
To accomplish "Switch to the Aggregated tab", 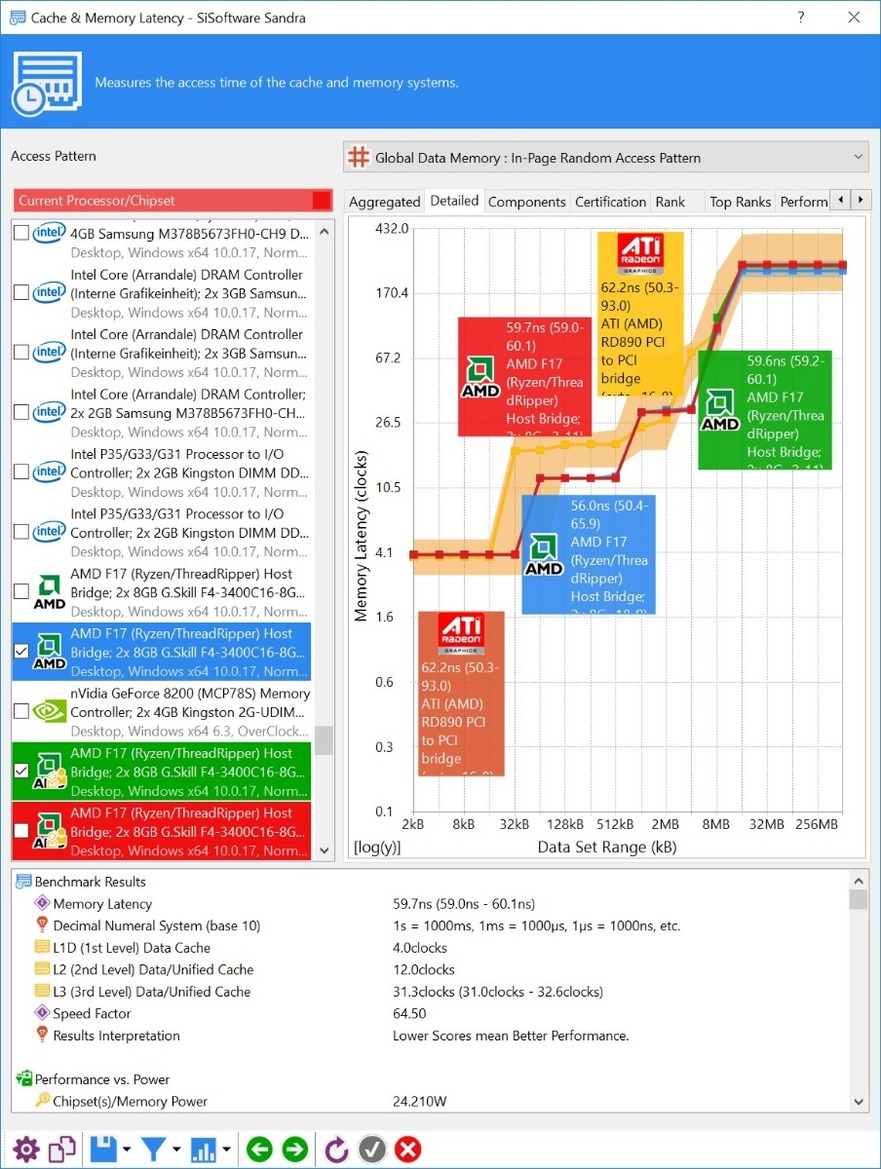I will tap(385, 201).
